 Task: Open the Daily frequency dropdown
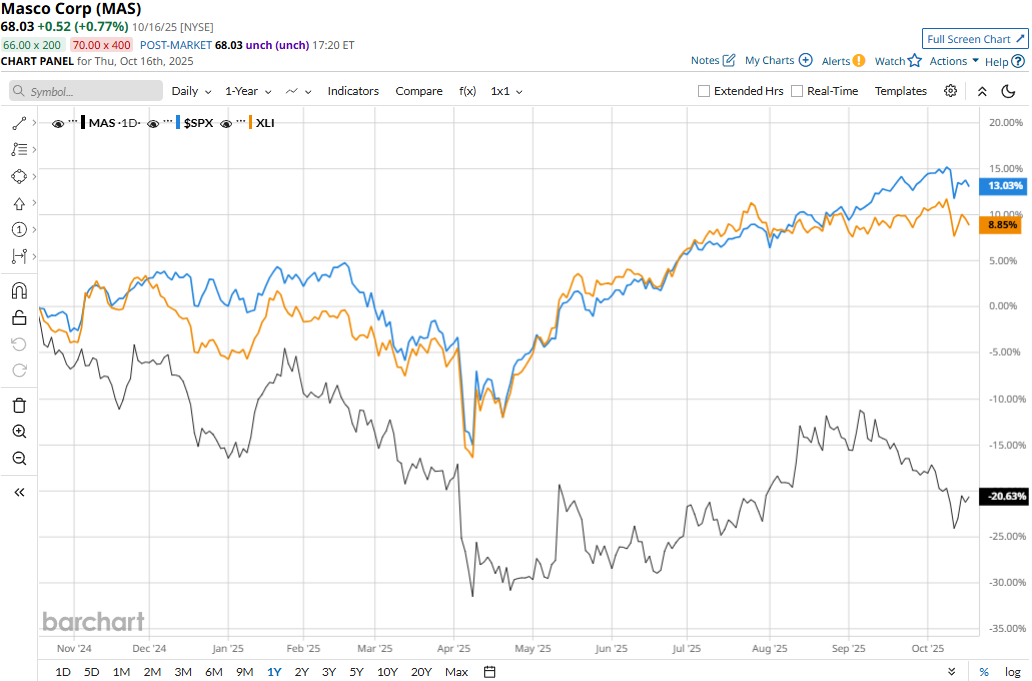point(192,91)
